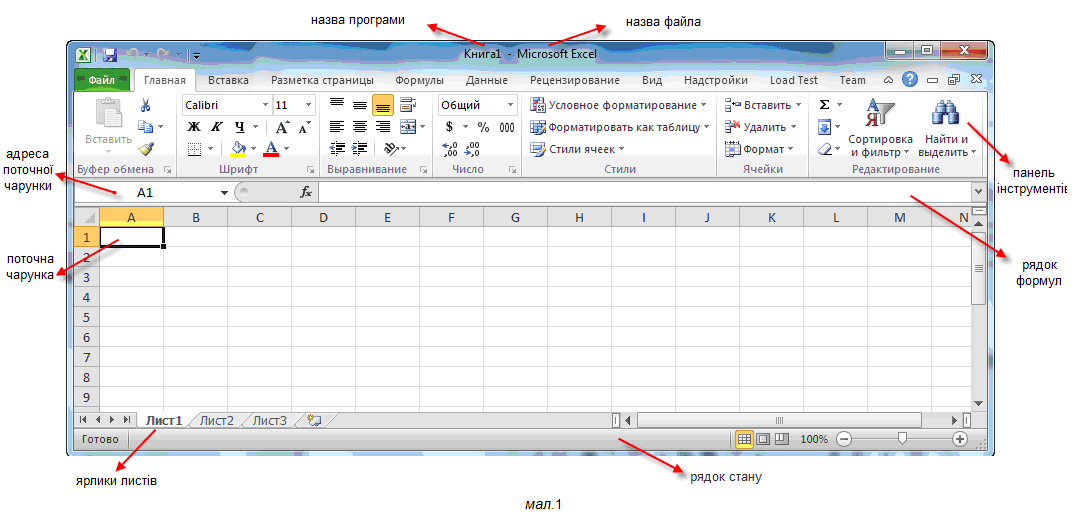The height and width of the screenshot is (521, 1082).
Task: Toggle Middle Align vertical alignment
Action: (x=360, y=105)
